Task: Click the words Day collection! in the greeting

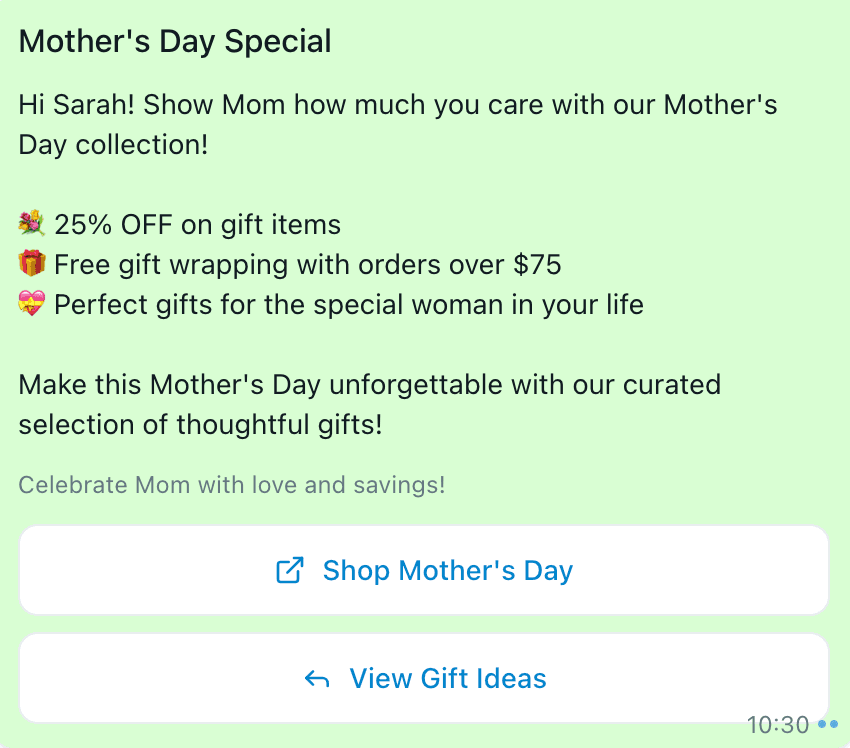Action: (113, 144)
